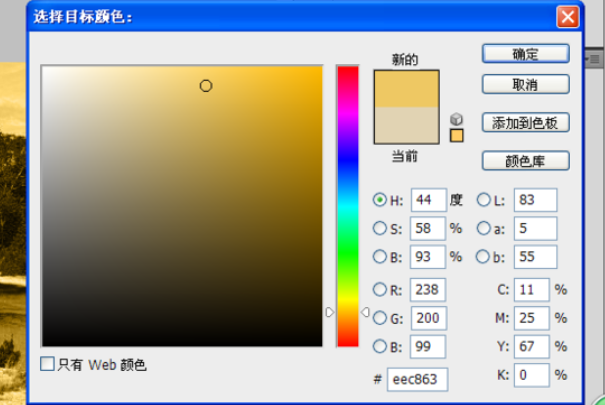Click the hue field showing 44
The image size is (605, 405).
pos(429,200)
